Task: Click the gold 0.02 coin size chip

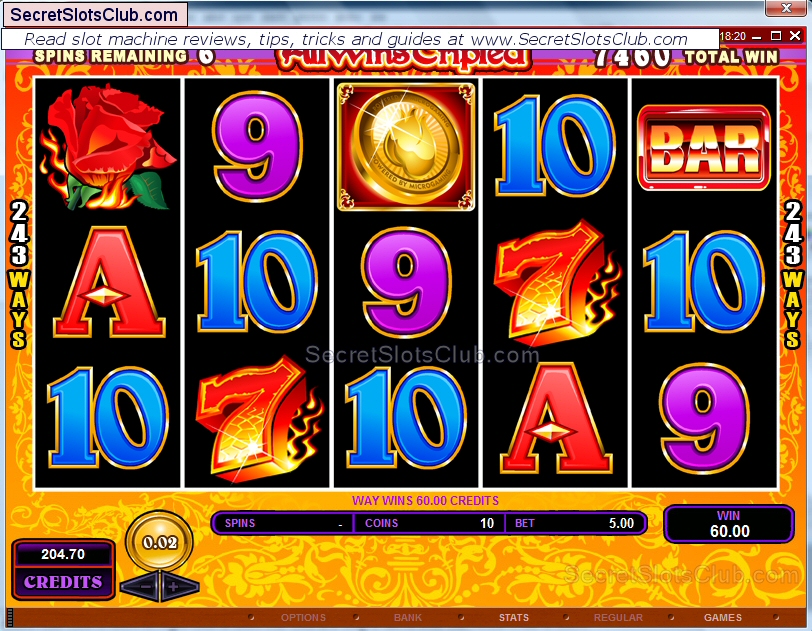Action: [160, 542]
